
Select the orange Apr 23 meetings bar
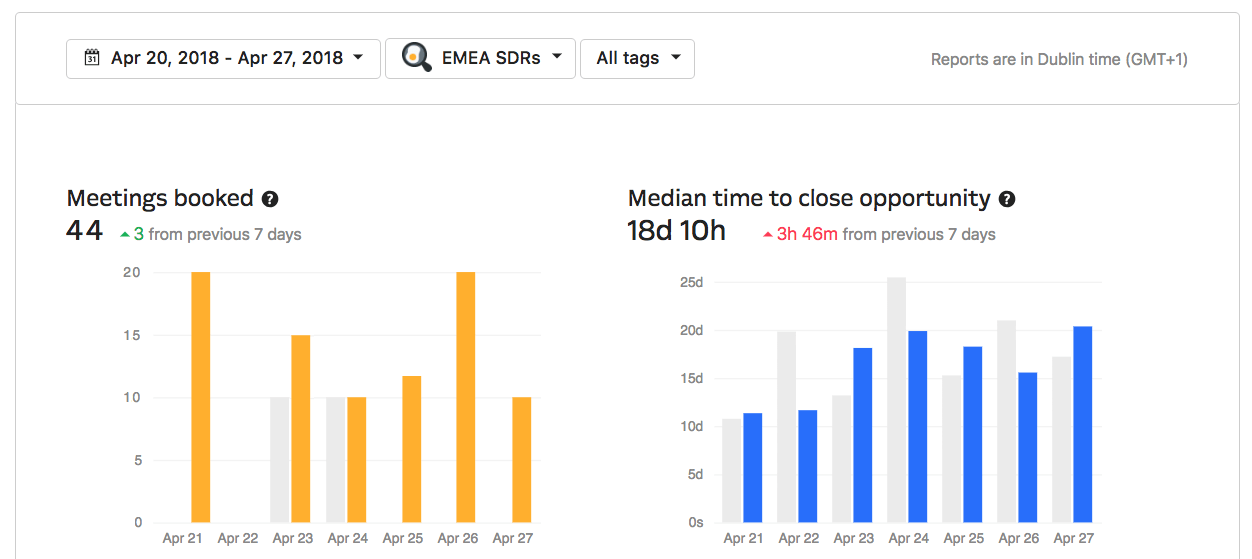pyautogui.click(x=301, y=428)
